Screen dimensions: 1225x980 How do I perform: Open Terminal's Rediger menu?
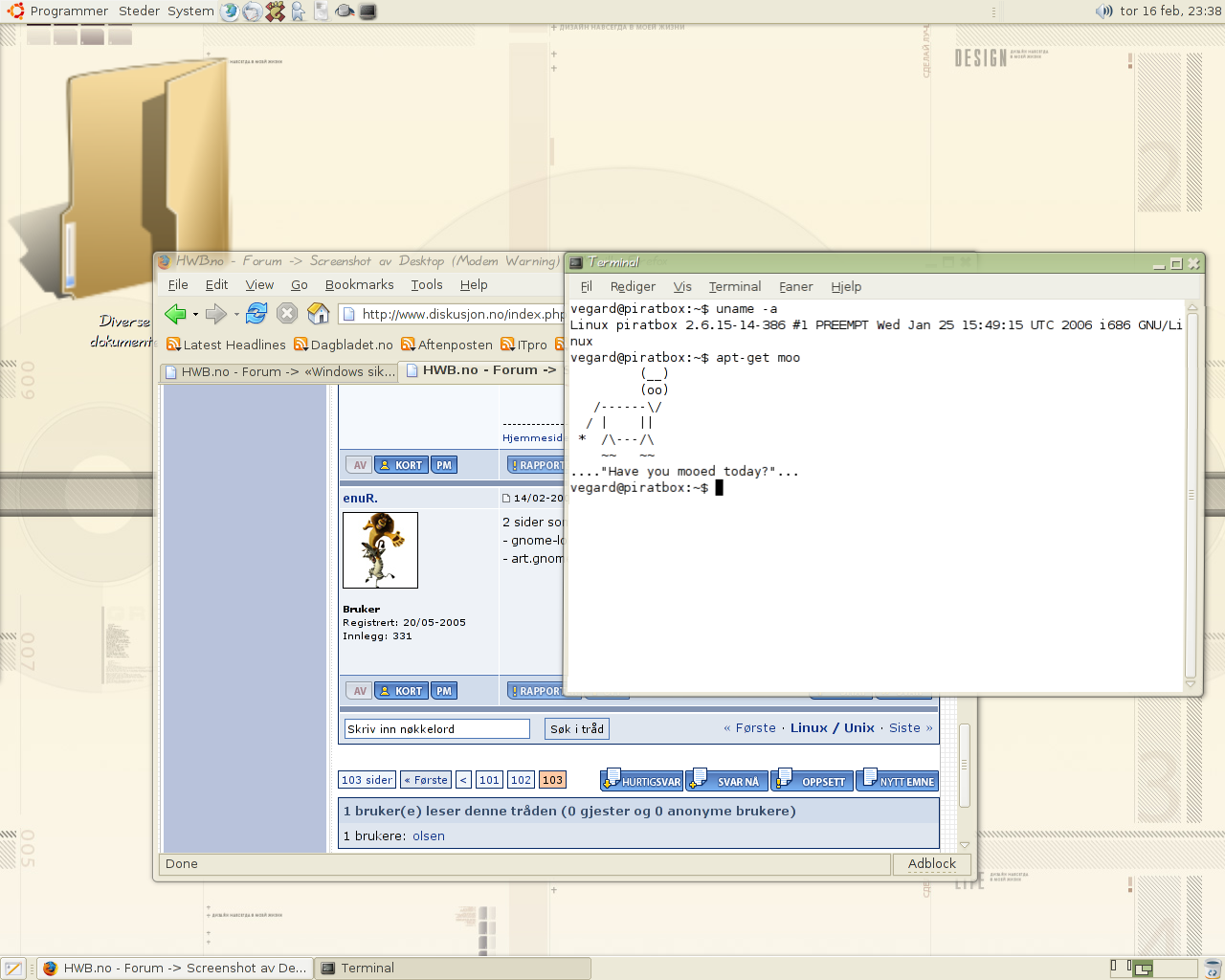point(633,286)
